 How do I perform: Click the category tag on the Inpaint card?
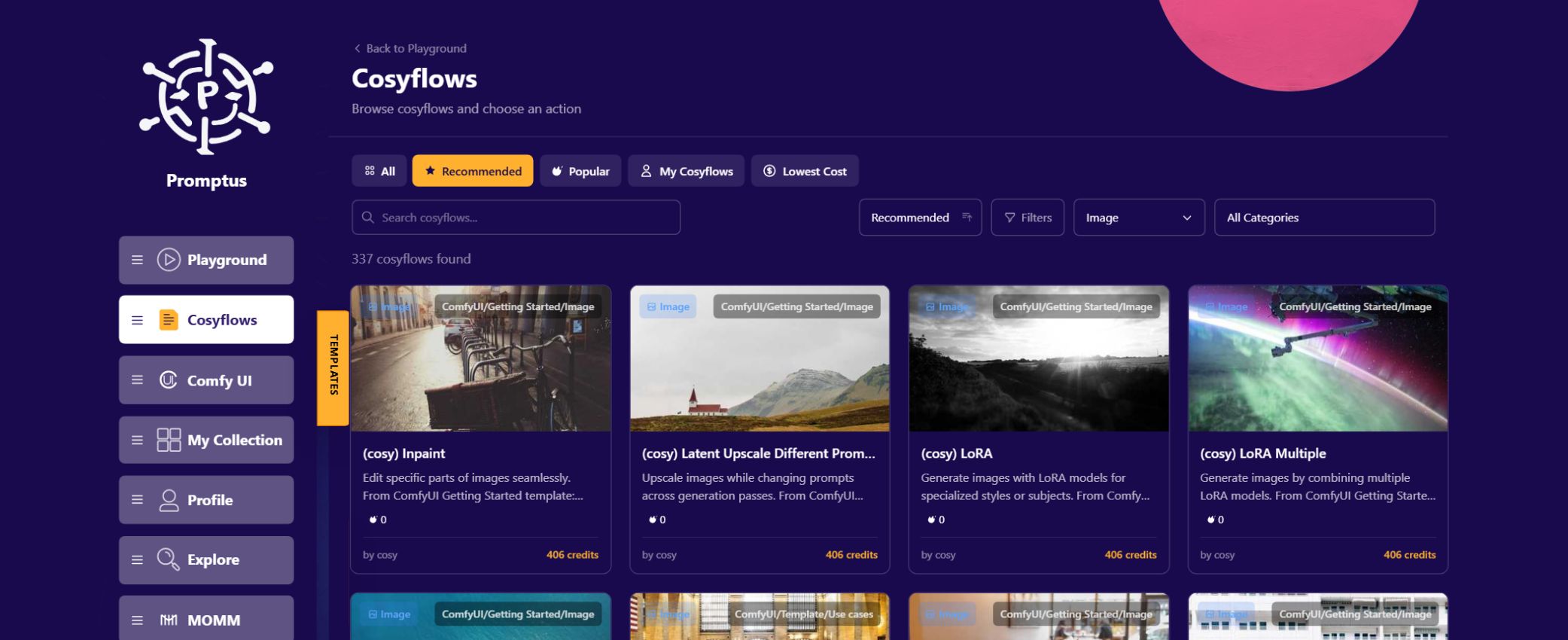(x=518, y=306)
